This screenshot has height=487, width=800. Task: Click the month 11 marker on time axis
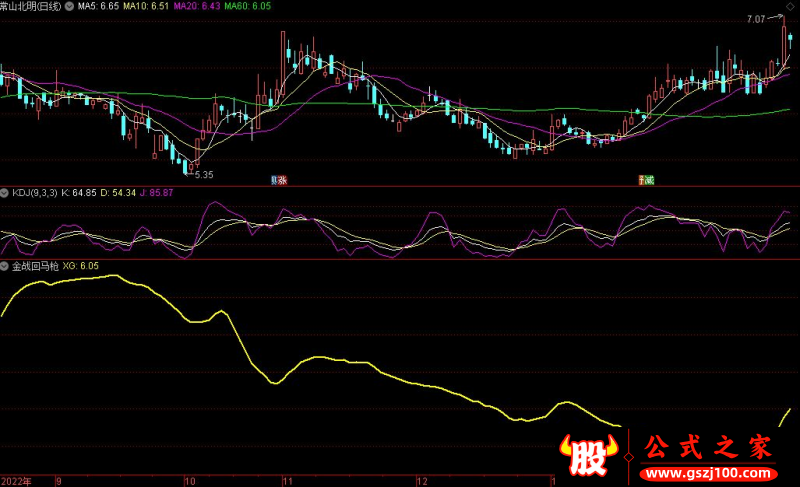coord(287,481)
